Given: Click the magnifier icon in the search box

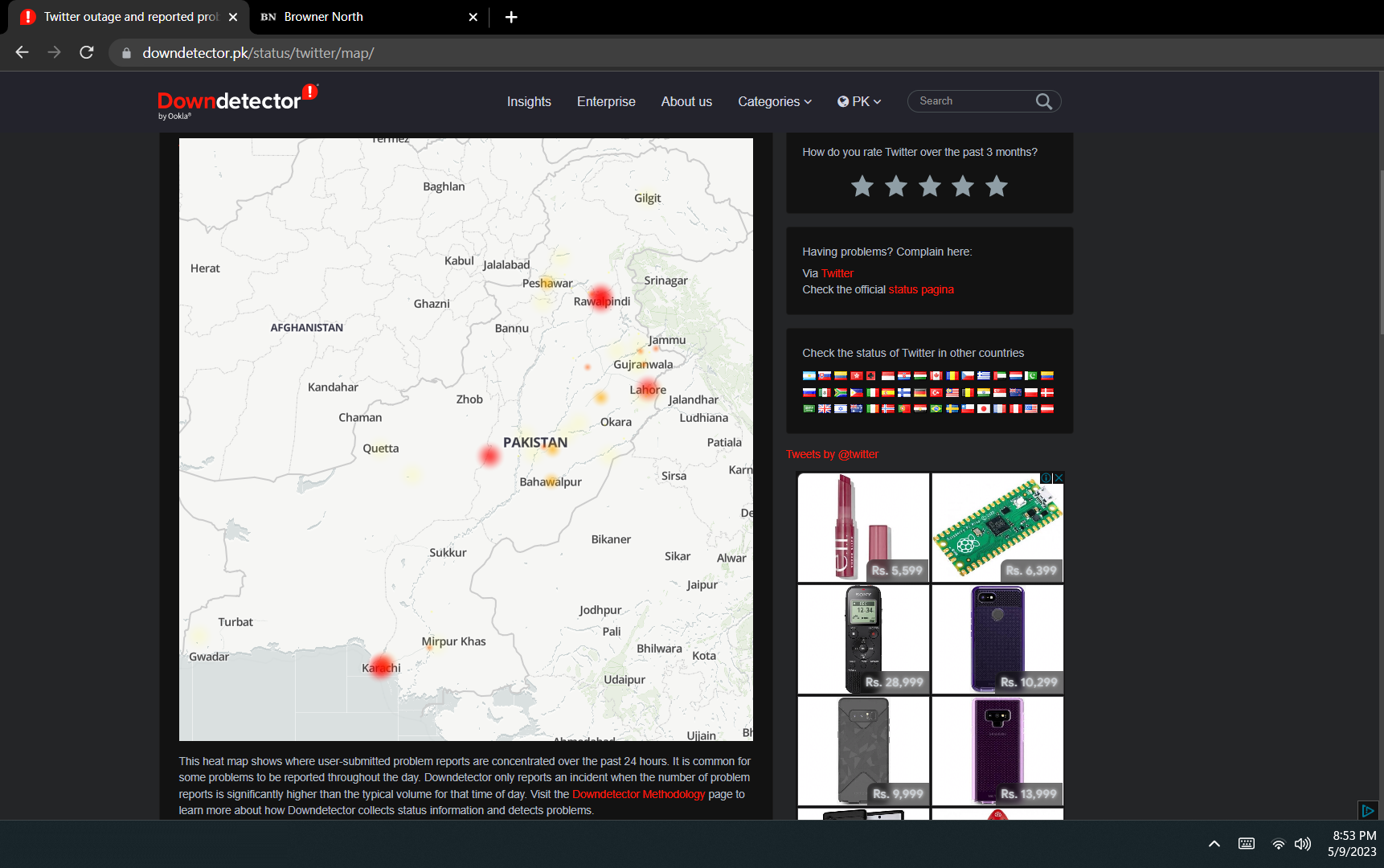Looking at the screenshot, I should (1044, 101).
